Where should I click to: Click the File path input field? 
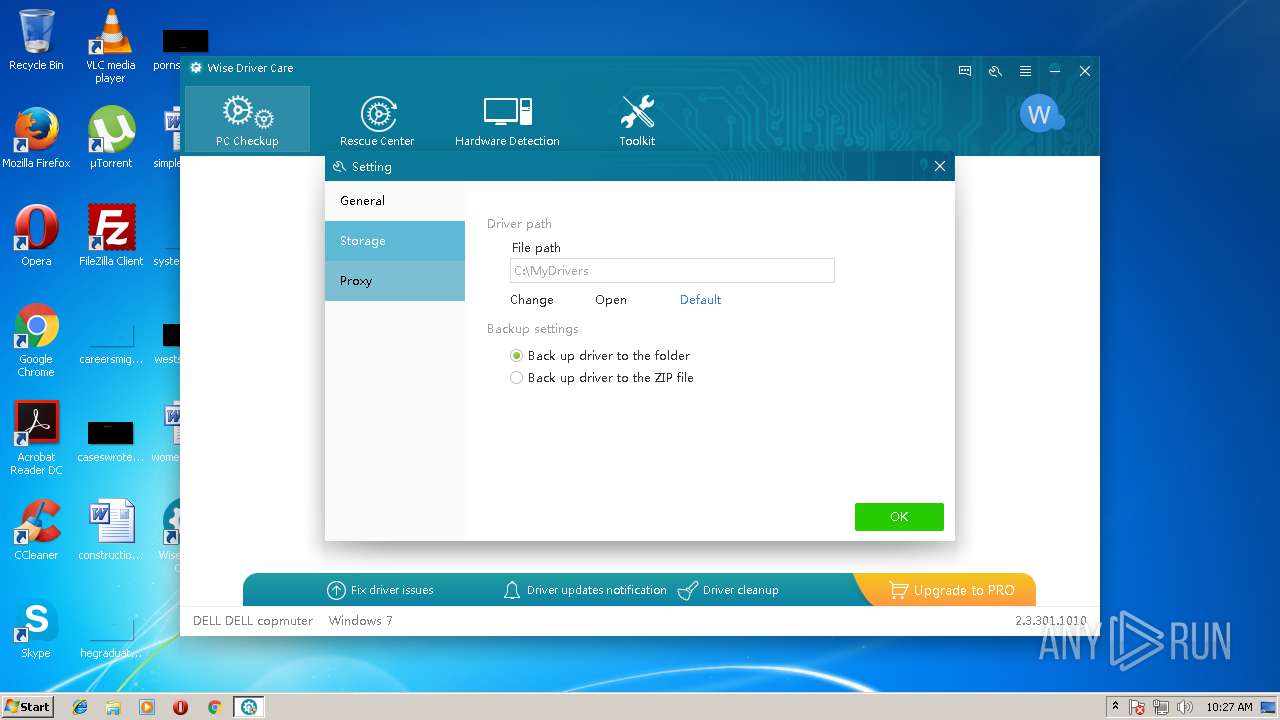672,270
